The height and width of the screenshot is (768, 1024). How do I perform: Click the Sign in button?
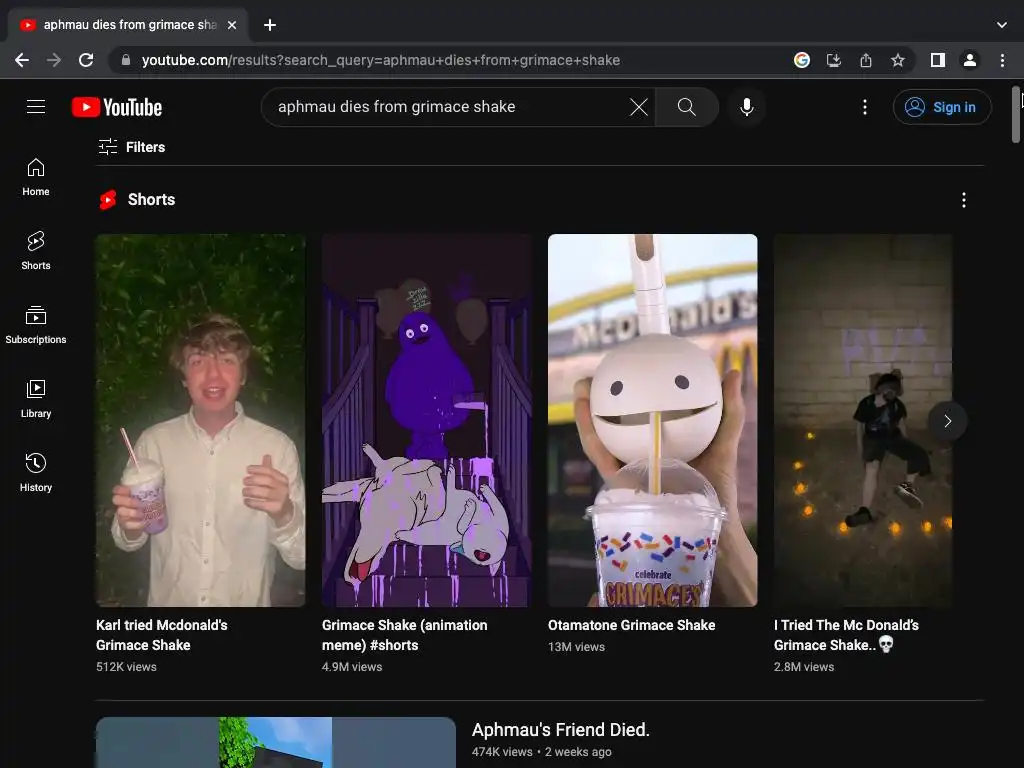[x=942, y=107]
